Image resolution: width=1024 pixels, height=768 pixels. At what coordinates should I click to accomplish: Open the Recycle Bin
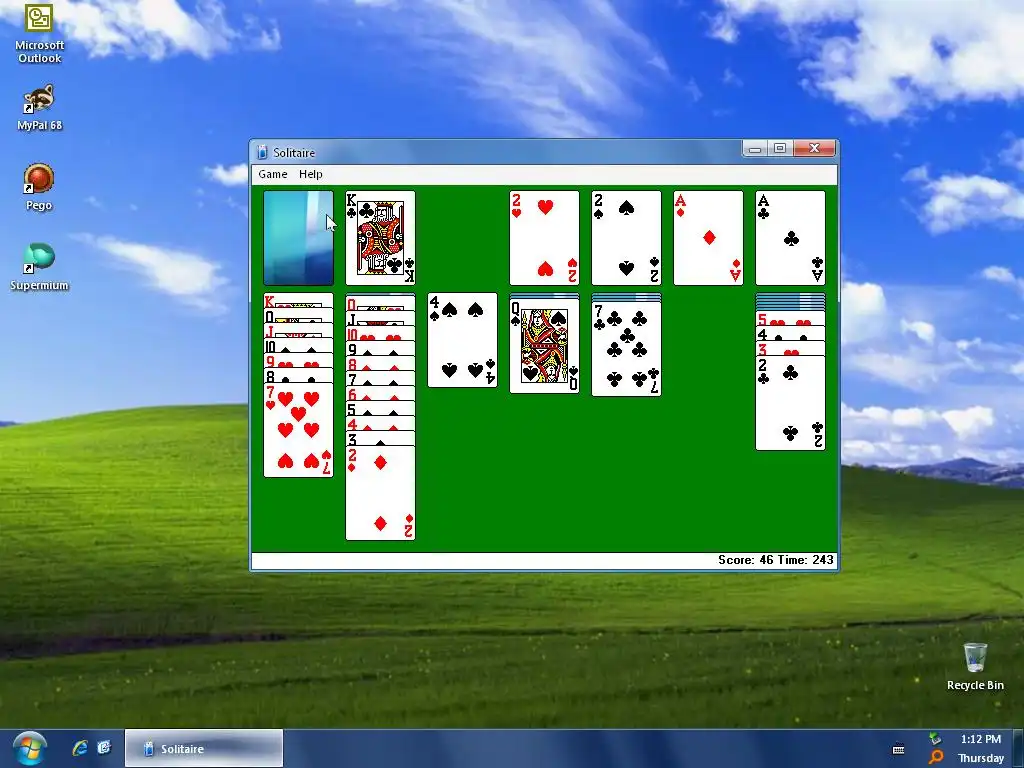click(x=975, y=666)
